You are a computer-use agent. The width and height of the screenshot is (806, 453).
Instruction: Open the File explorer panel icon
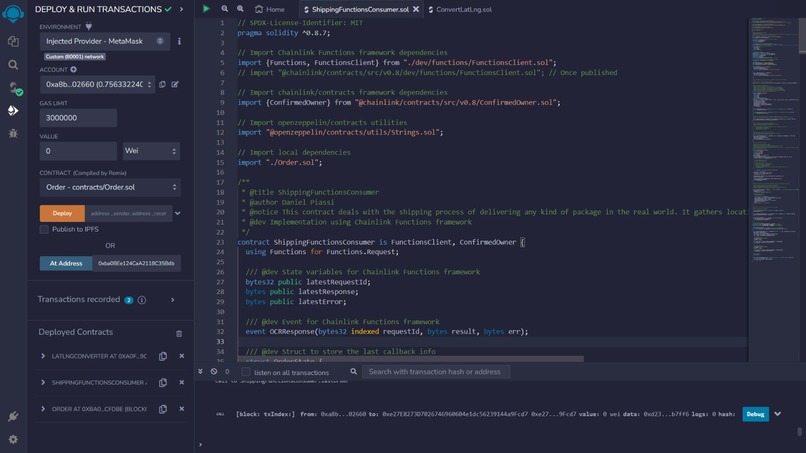[x=13, y=41]
